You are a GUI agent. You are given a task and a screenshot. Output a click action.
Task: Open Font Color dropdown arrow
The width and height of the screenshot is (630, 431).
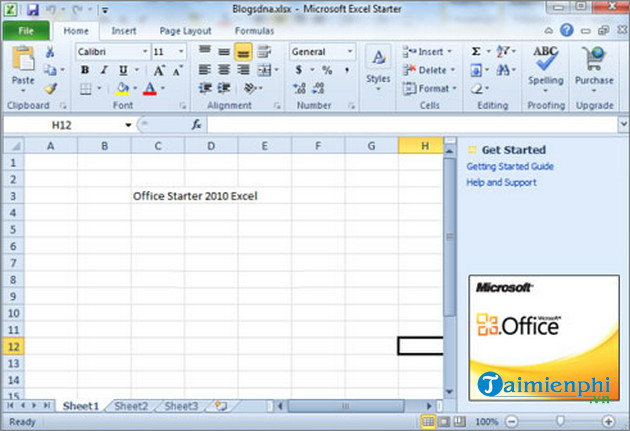[x=163, y=88]
